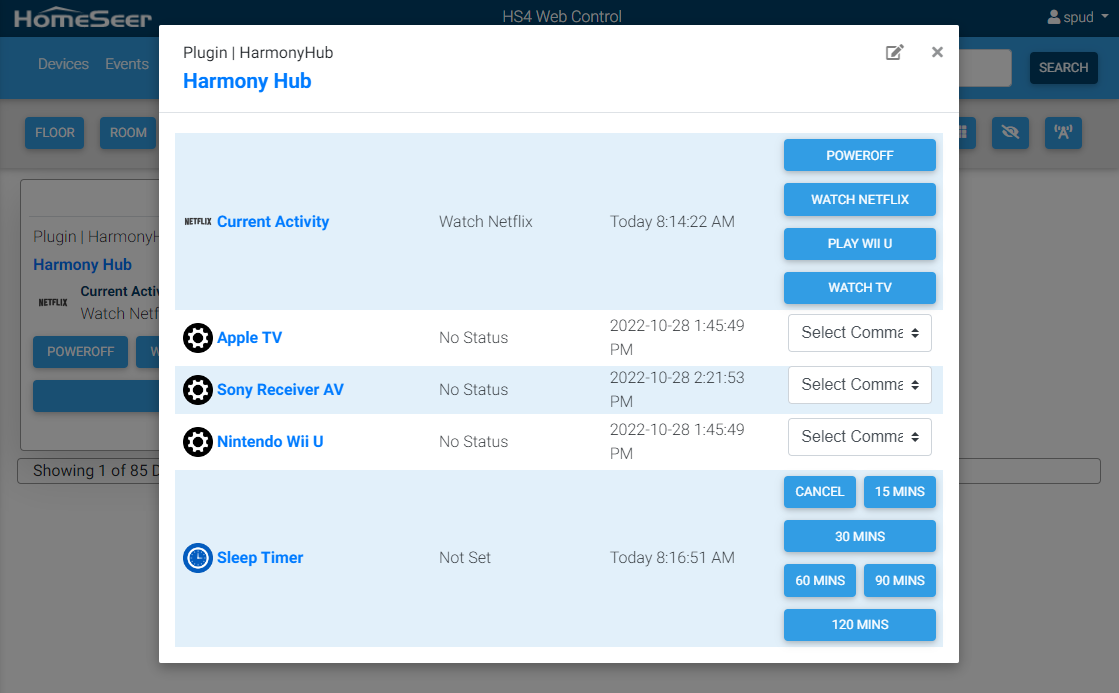
Task: Open the Current Activity device link
Action: click(x=273, y=222)
